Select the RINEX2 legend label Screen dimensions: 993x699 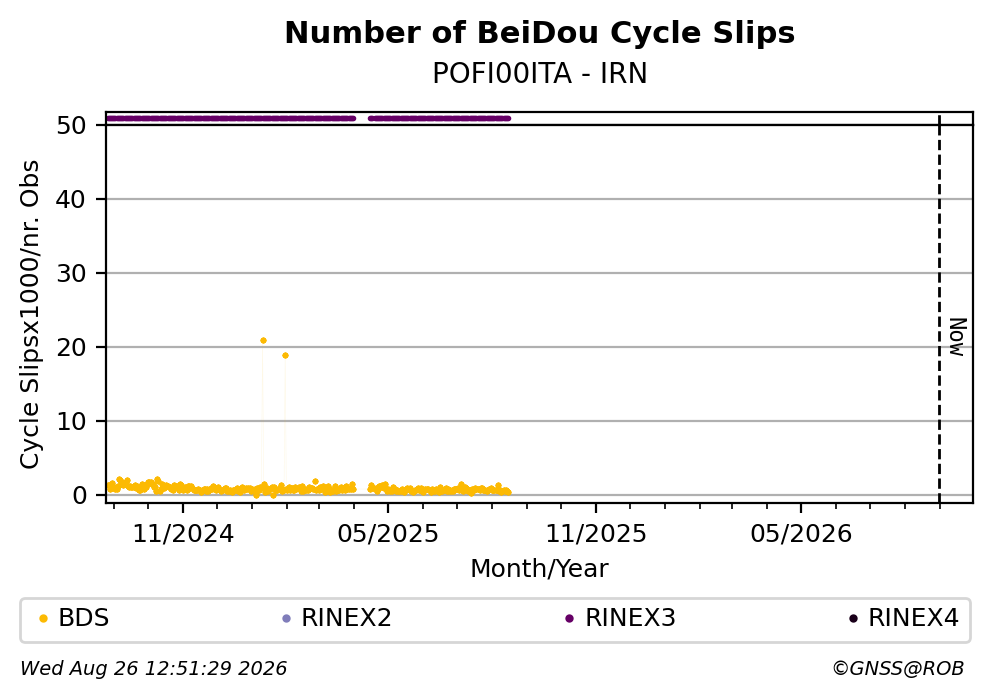346,618
